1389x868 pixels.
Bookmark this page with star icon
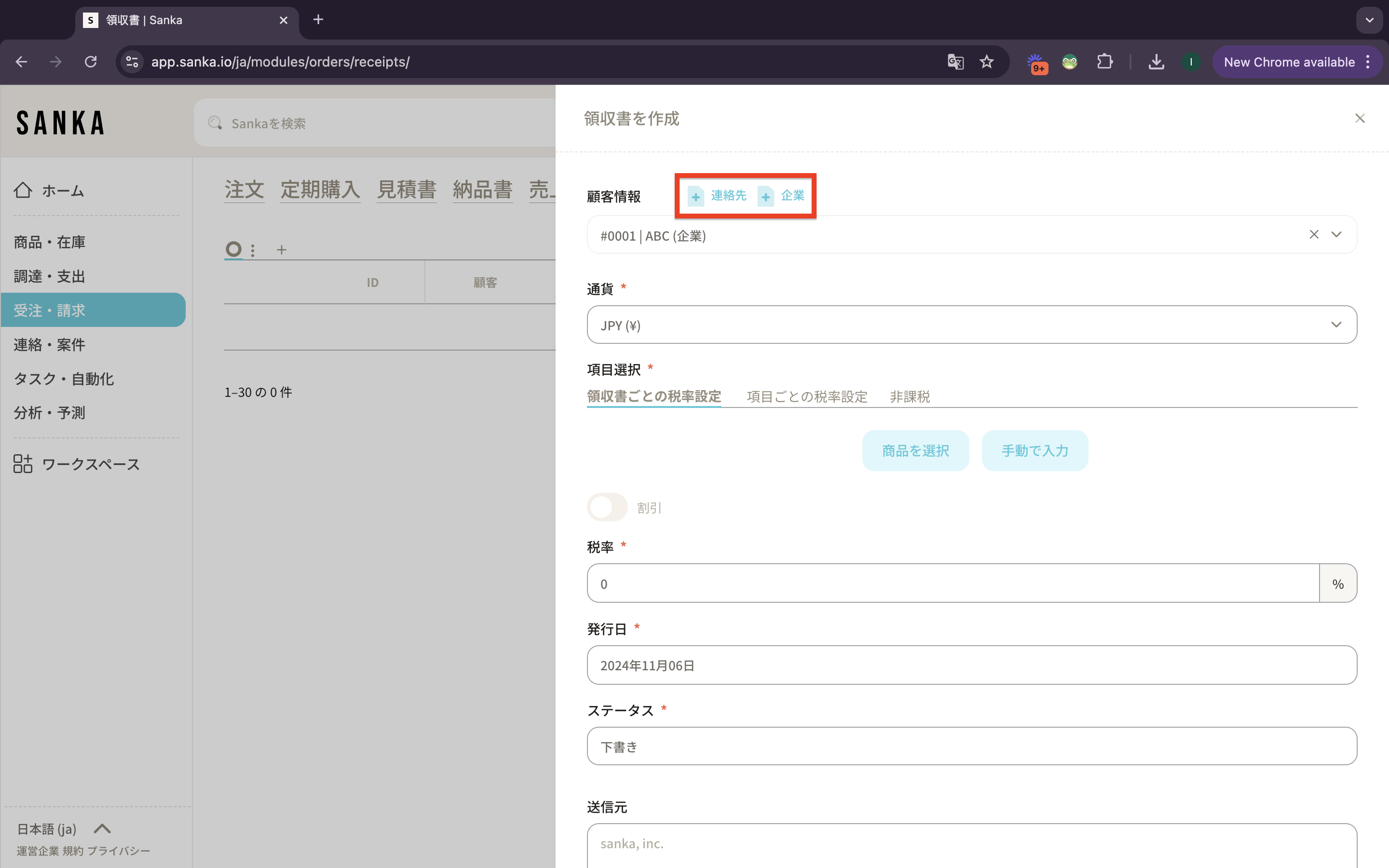[987, 62]
